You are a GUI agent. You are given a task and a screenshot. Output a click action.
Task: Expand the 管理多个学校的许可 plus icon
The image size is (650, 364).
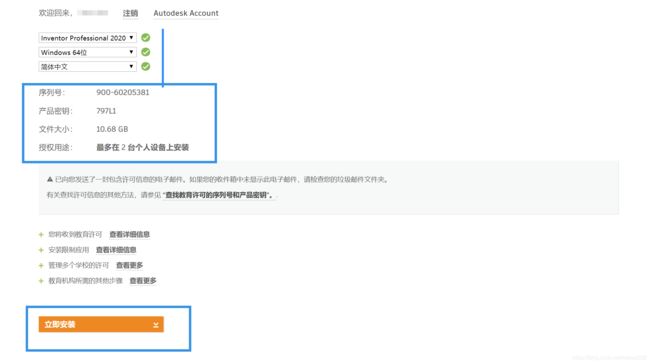41,265
